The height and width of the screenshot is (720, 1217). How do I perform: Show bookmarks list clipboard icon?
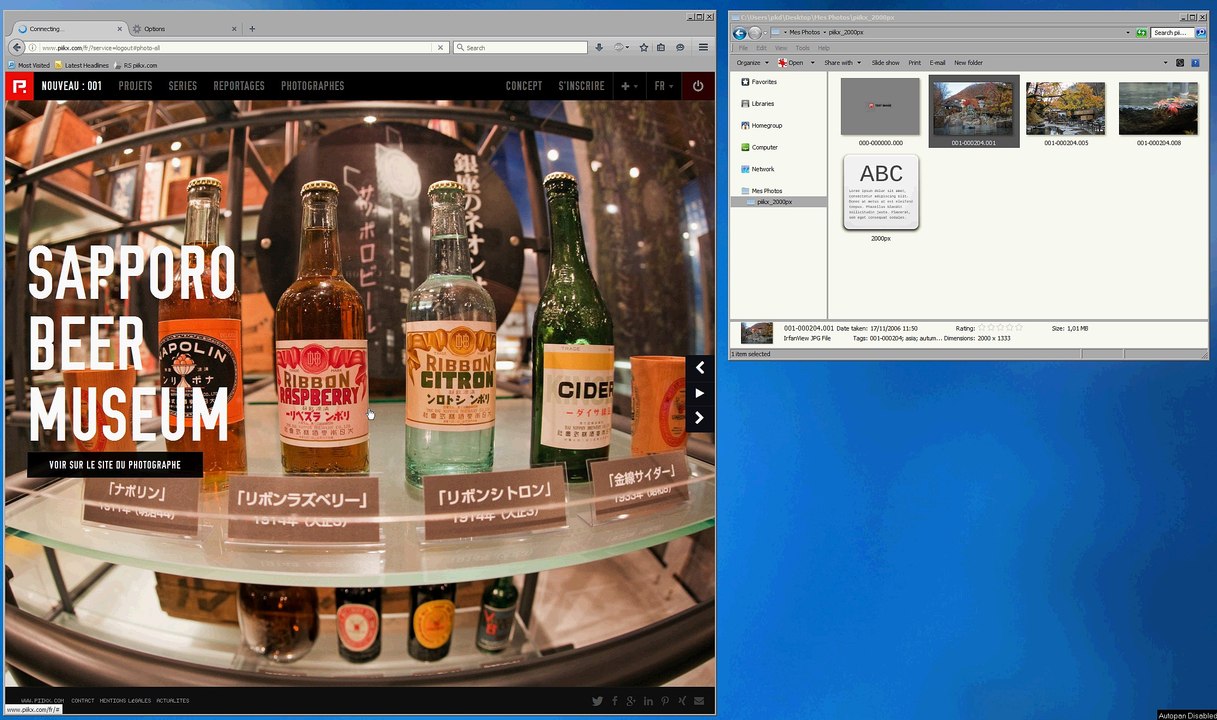click(x=662, y=47)
